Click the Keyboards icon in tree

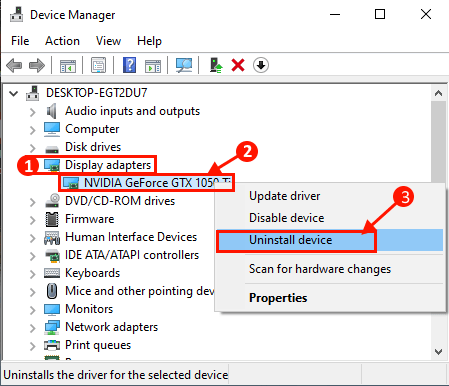pos(52,273)
